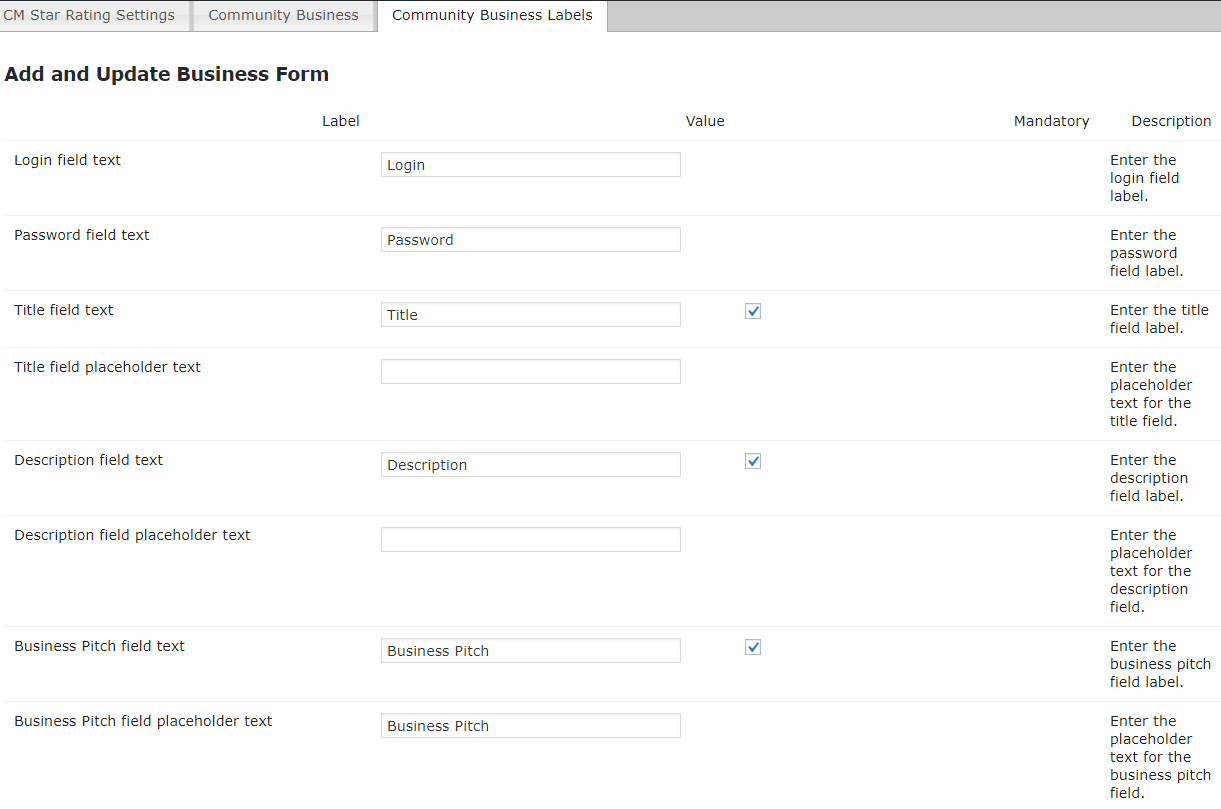
Task: Click the Business Pitch placeholder text input
Action: point(530,726)
